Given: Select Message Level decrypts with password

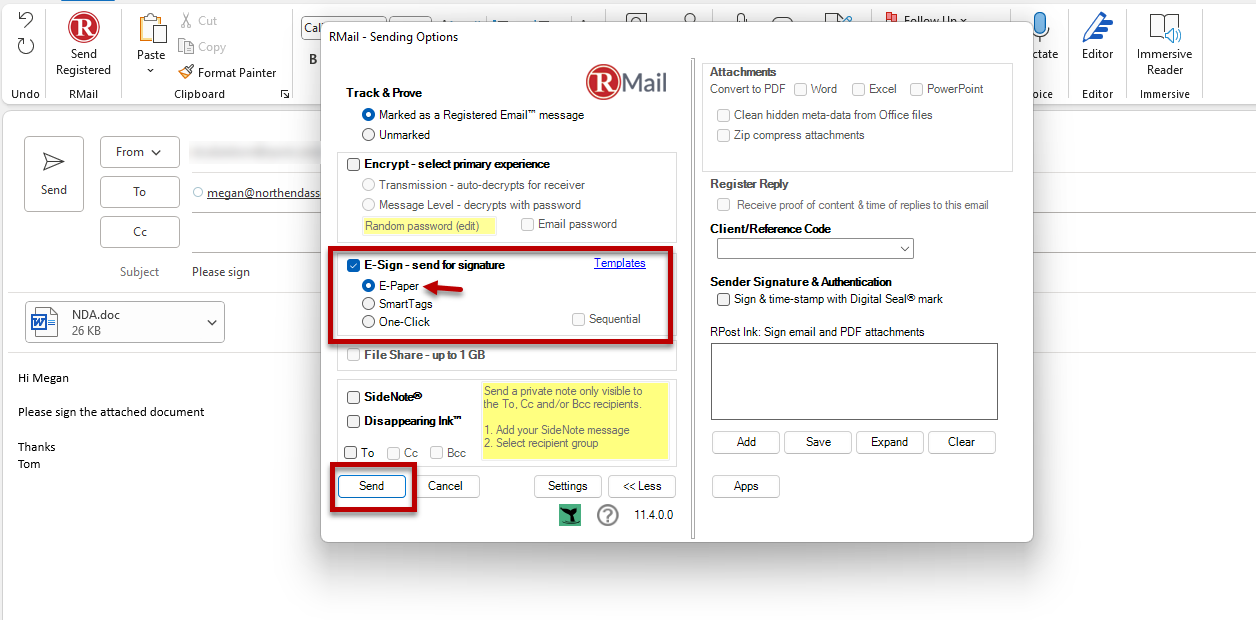Looking at the screenshot, I should (x=369, y=205).
